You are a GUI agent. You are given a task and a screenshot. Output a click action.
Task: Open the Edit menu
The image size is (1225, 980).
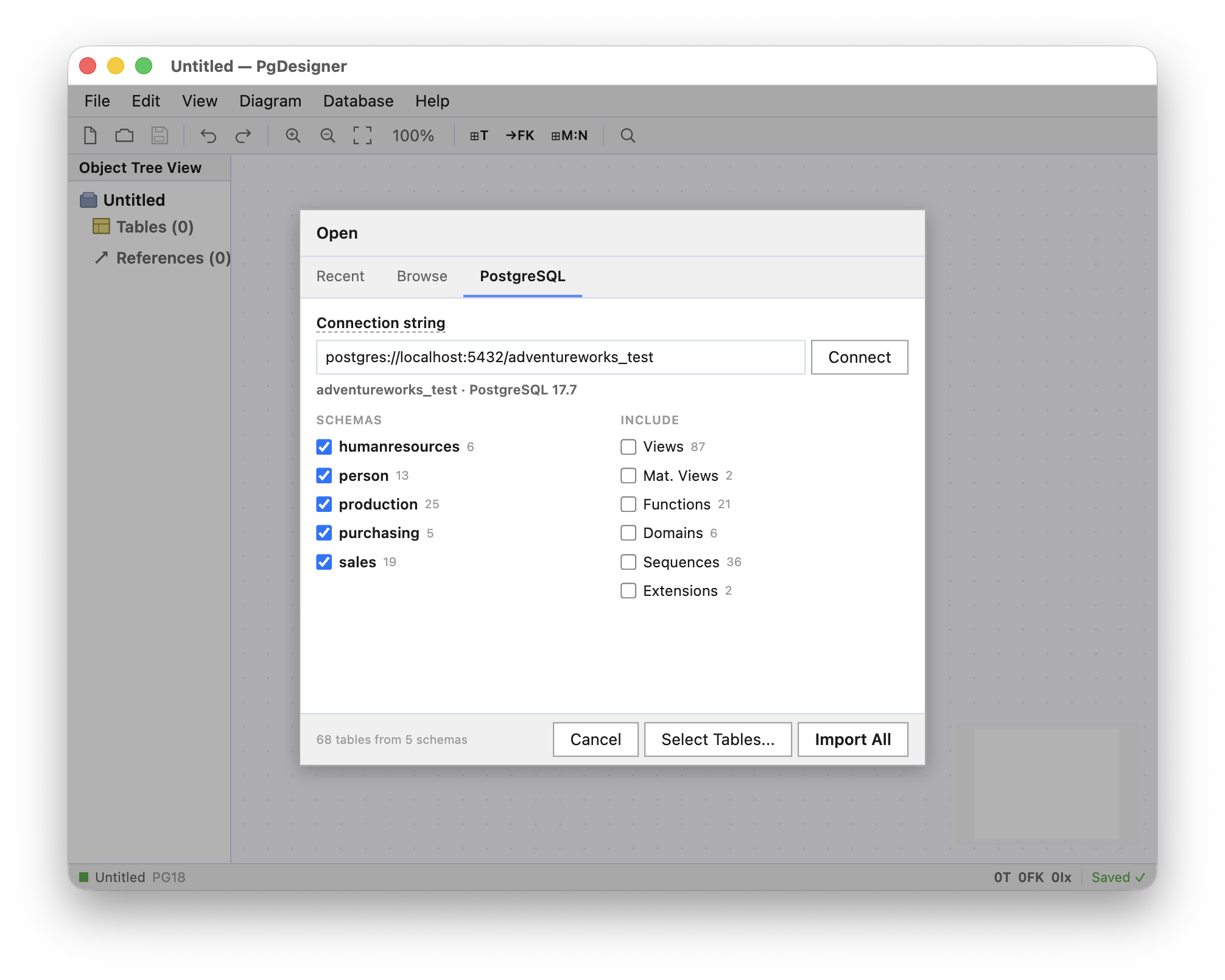click(146, 101)
